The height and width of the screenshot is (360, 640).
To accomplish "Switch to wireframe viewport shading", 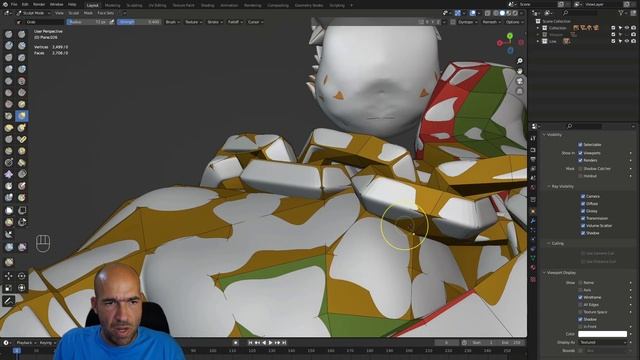I will click(496, 13).
